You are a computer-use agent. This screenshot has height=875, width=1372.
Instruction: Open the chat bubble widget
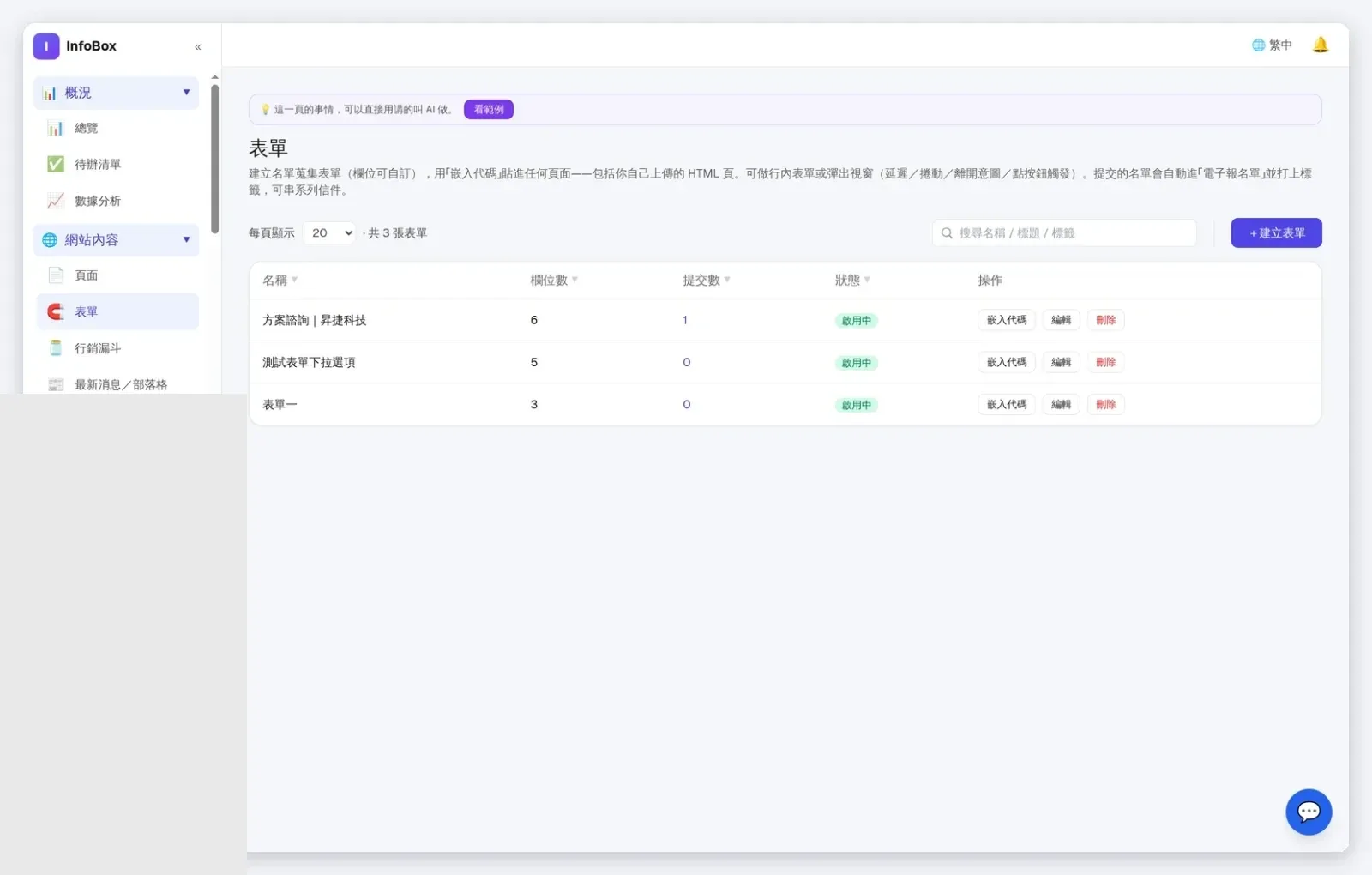click(x=1308, y=812)
